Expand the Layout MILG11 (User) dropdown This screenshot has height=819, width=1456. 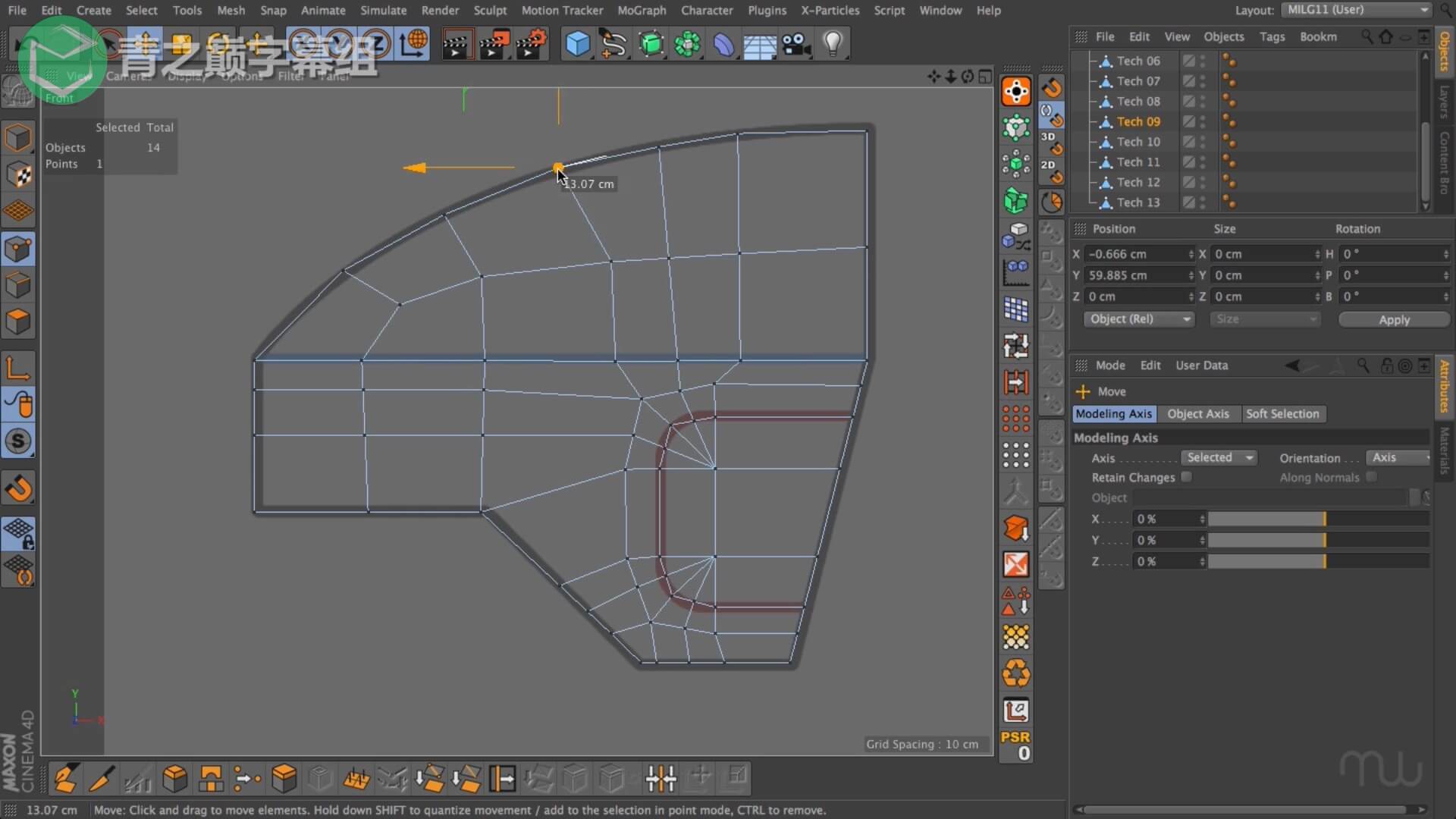(1356, 10)
